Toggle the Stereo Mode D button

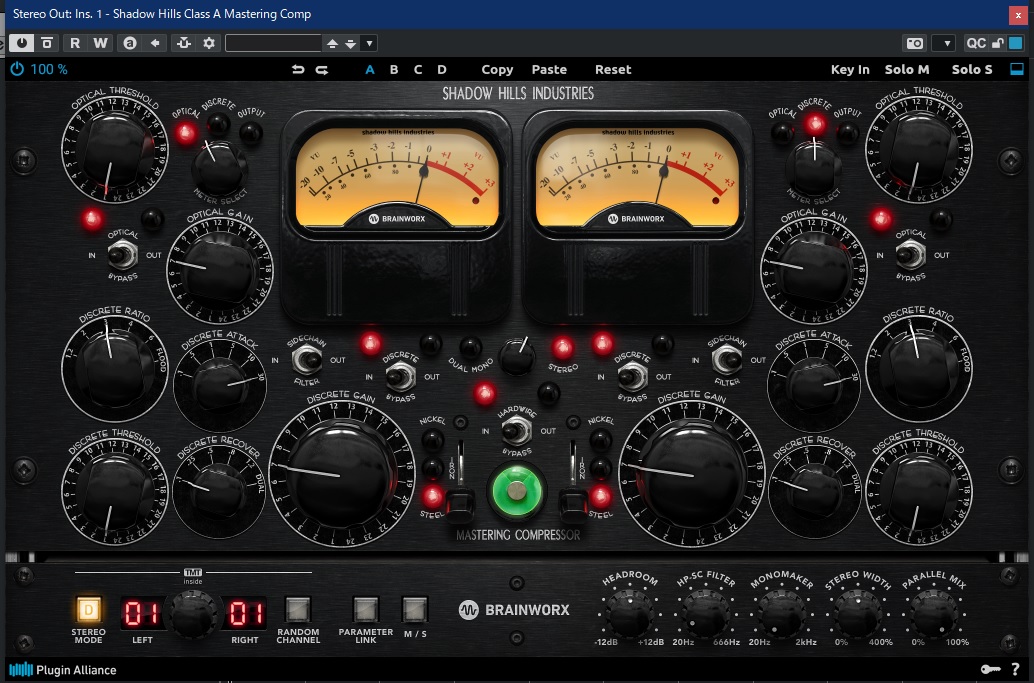(88, 610)
